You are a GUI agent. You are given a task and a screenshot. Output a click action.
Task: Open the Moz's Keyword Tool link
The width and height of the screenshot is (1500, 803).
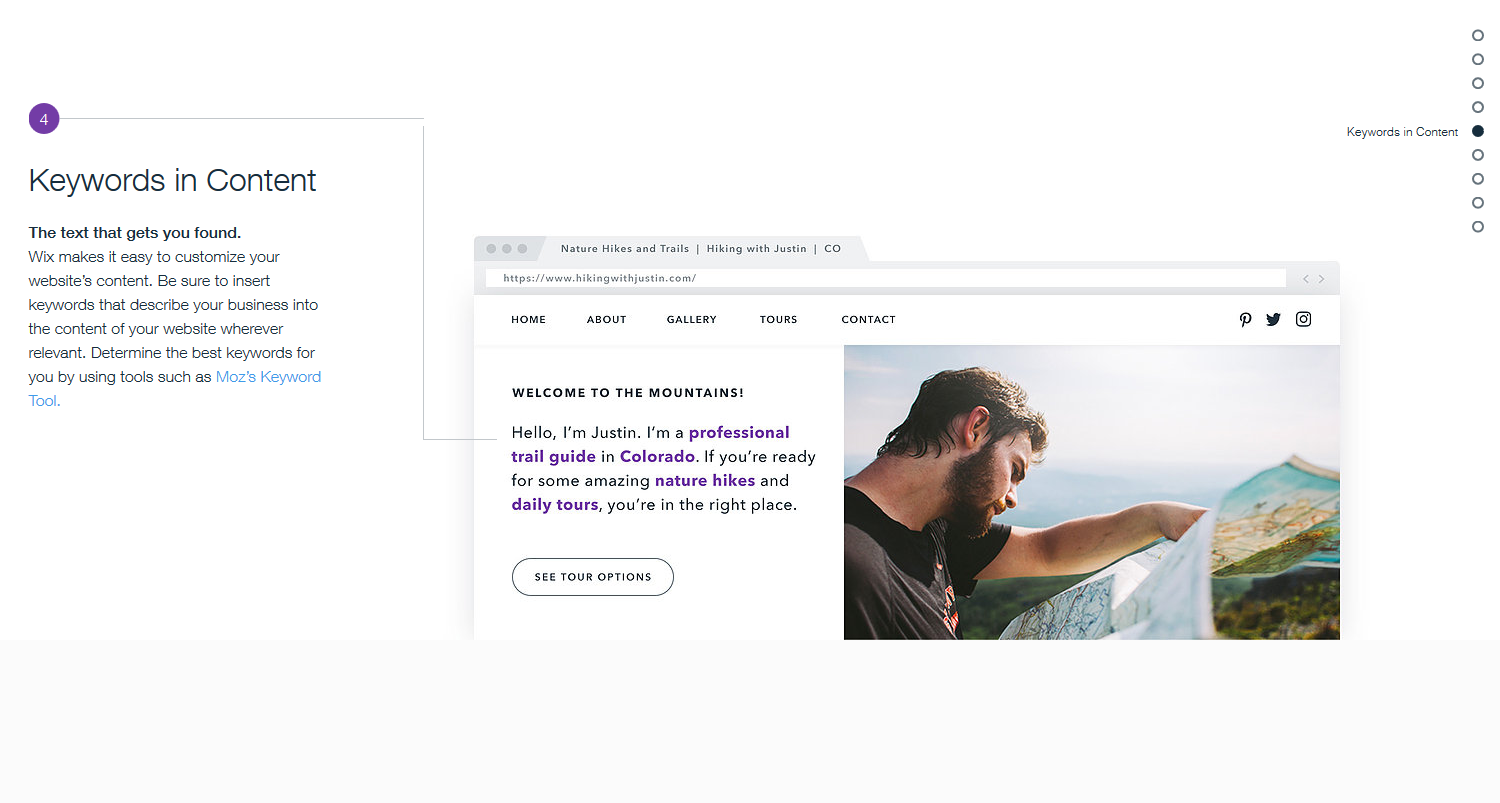(175, 389)
